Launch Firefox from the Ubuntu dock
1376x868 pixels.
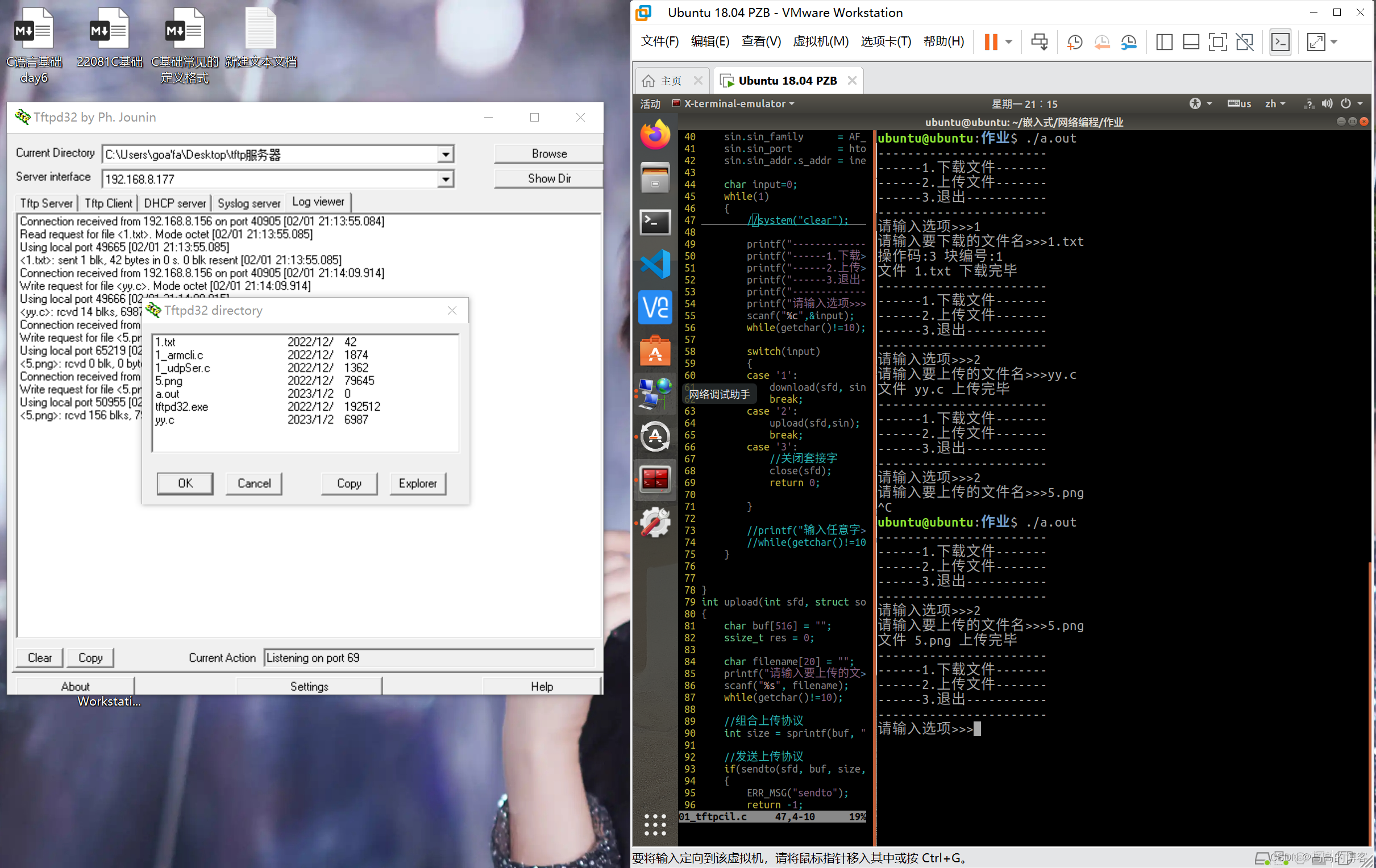(x=654, y=135)
